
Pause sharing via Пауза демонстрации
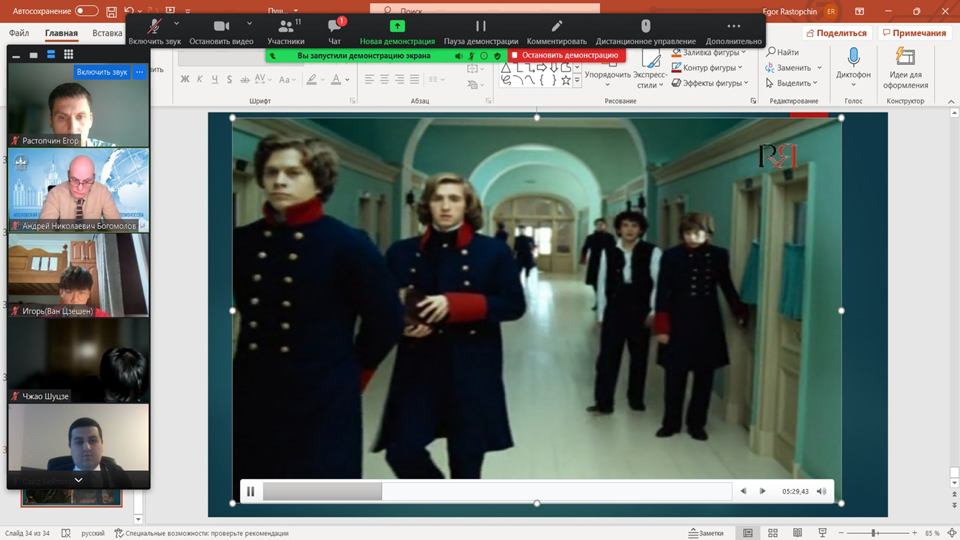pos(481,31)
